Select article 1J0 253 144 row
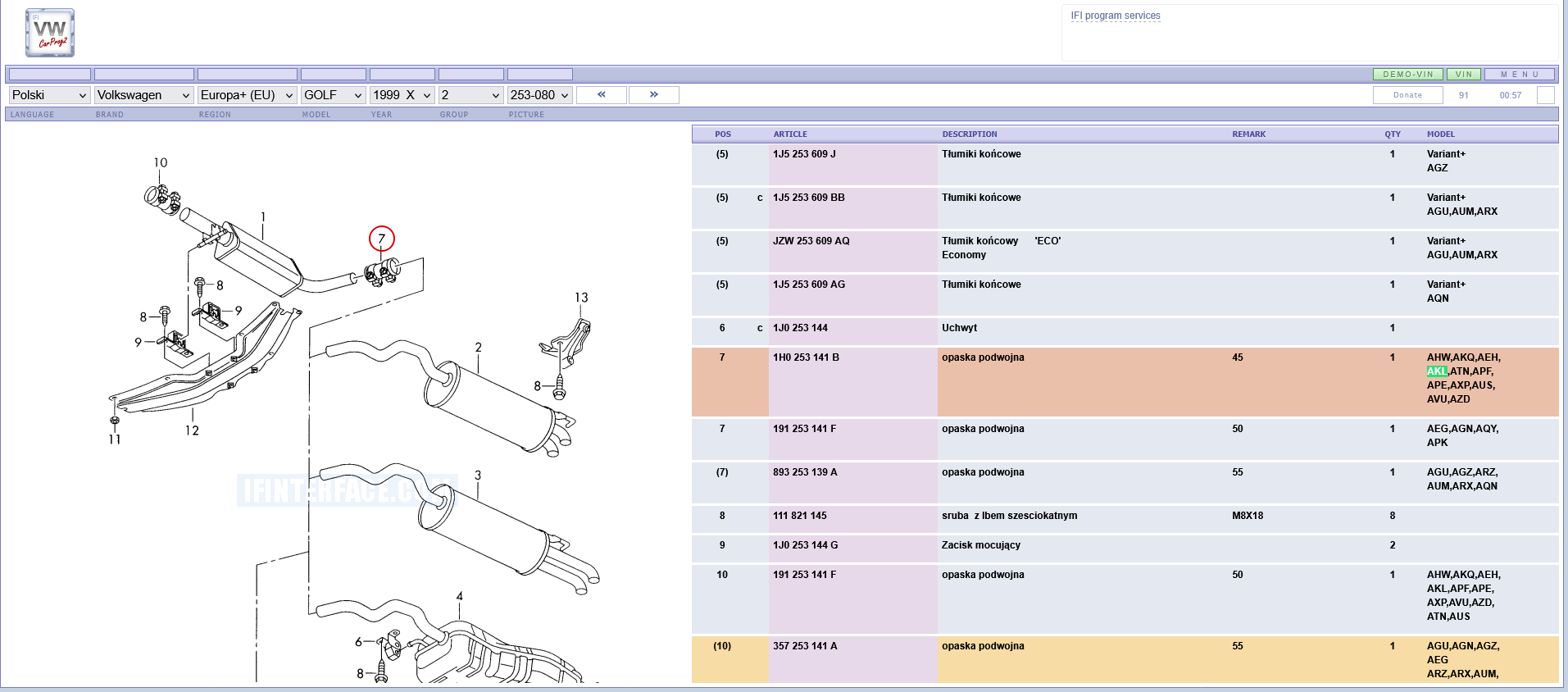Screen dimensions: 1568x692 pos(1125,330)
